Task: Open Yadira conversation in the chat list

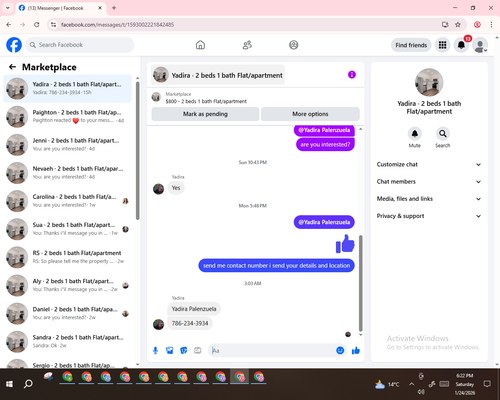Action: [x=67, y=88]
